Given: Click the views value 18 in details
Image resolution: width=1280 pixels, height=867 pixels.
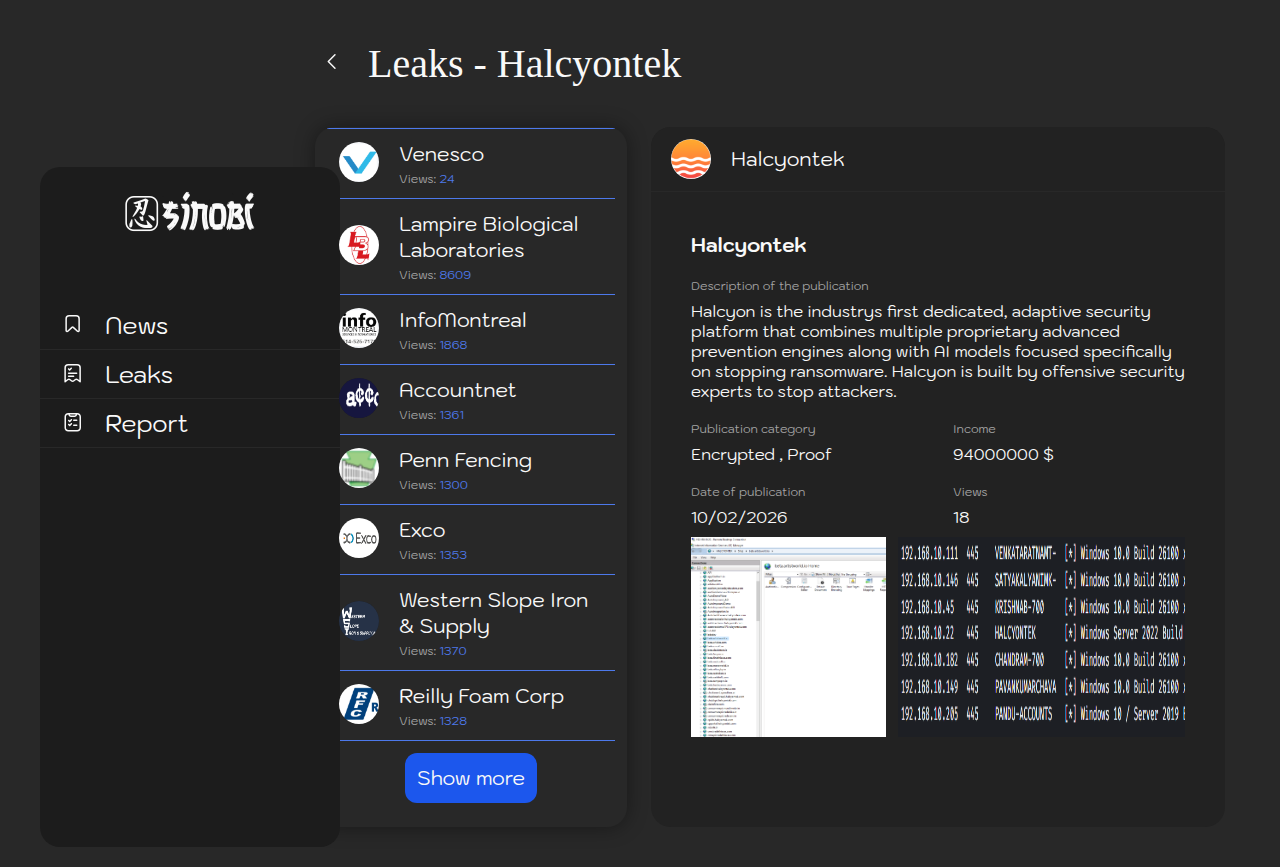Looking at the screenshot, I should 961,517.
